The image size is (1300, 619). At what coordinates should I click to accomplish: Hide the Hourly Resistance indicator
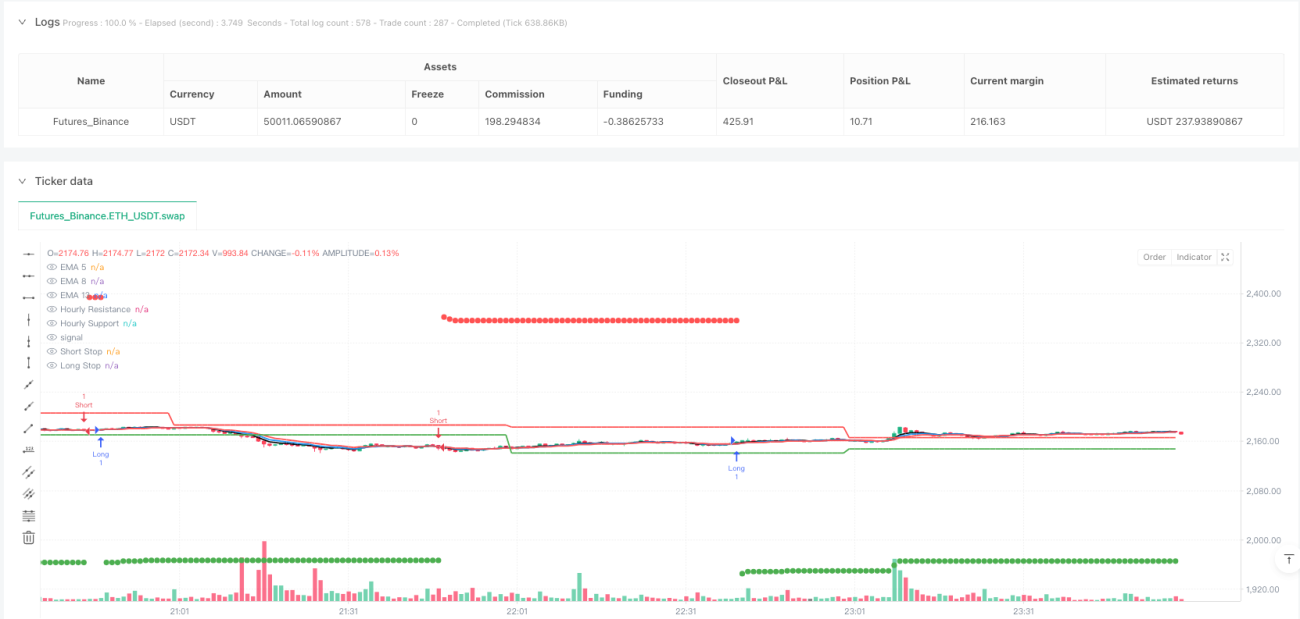pyautogui.click(x=52, y=309)
